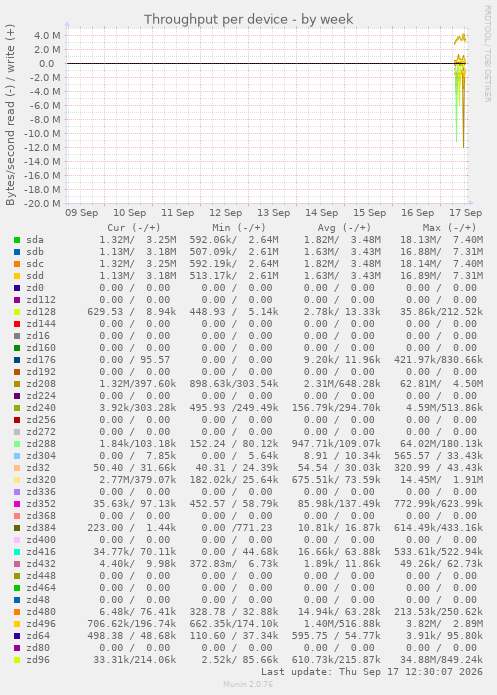
Task: Click the 'zd480' device label
Action: (x=41, y=612)
